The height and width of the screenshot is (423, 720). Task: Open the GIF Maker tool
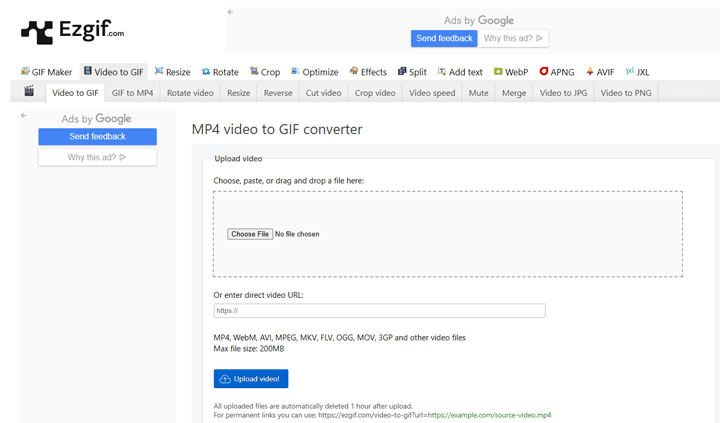click(46, 72)
